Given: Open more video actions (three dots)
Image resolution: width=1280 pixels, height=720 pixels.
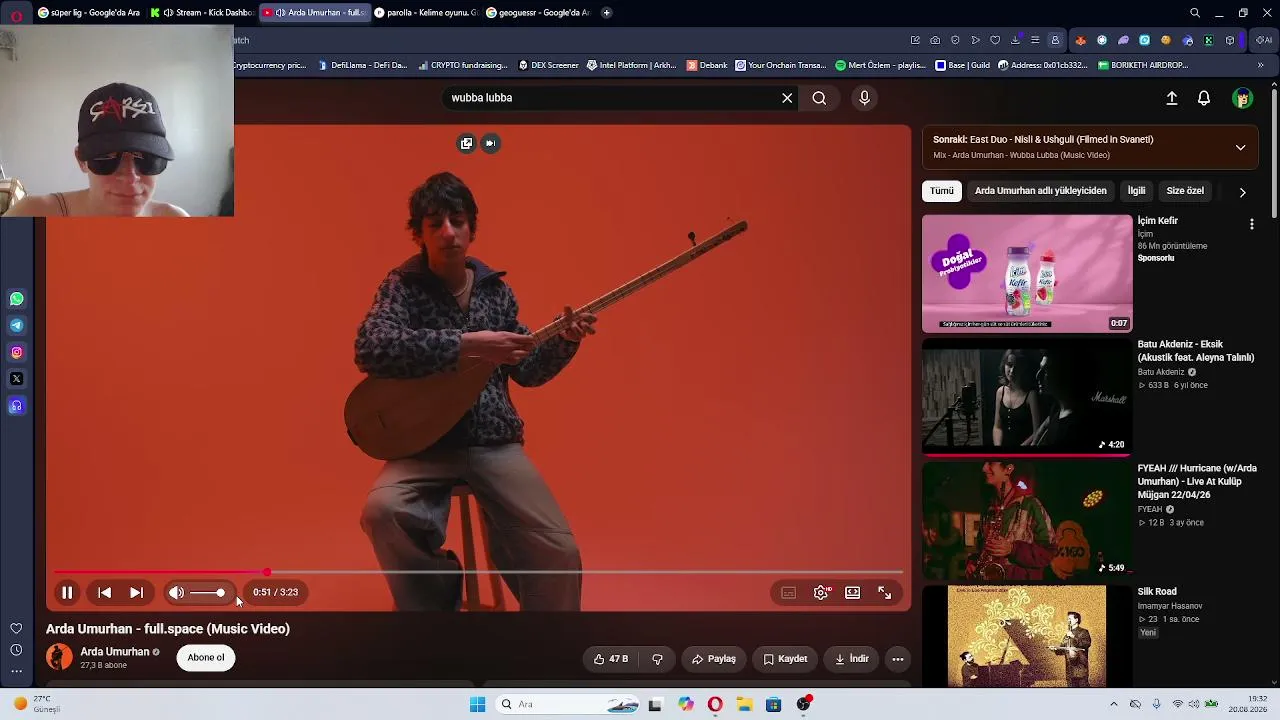Looking at the screenshot, I should (898, 659).
